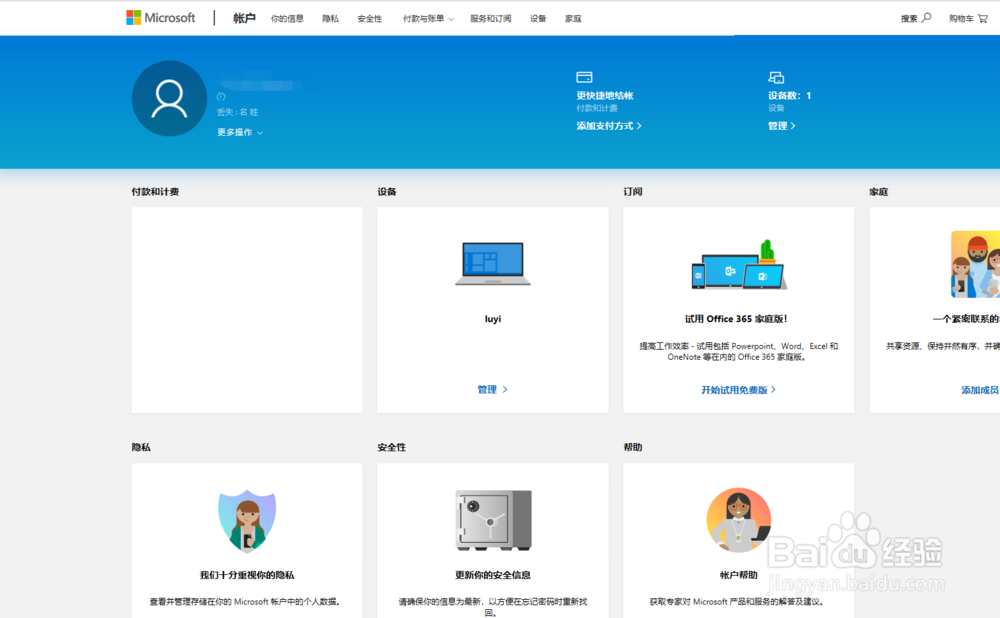
Task: Click the privacy shield illustration
Action: (x=247, y=521)
